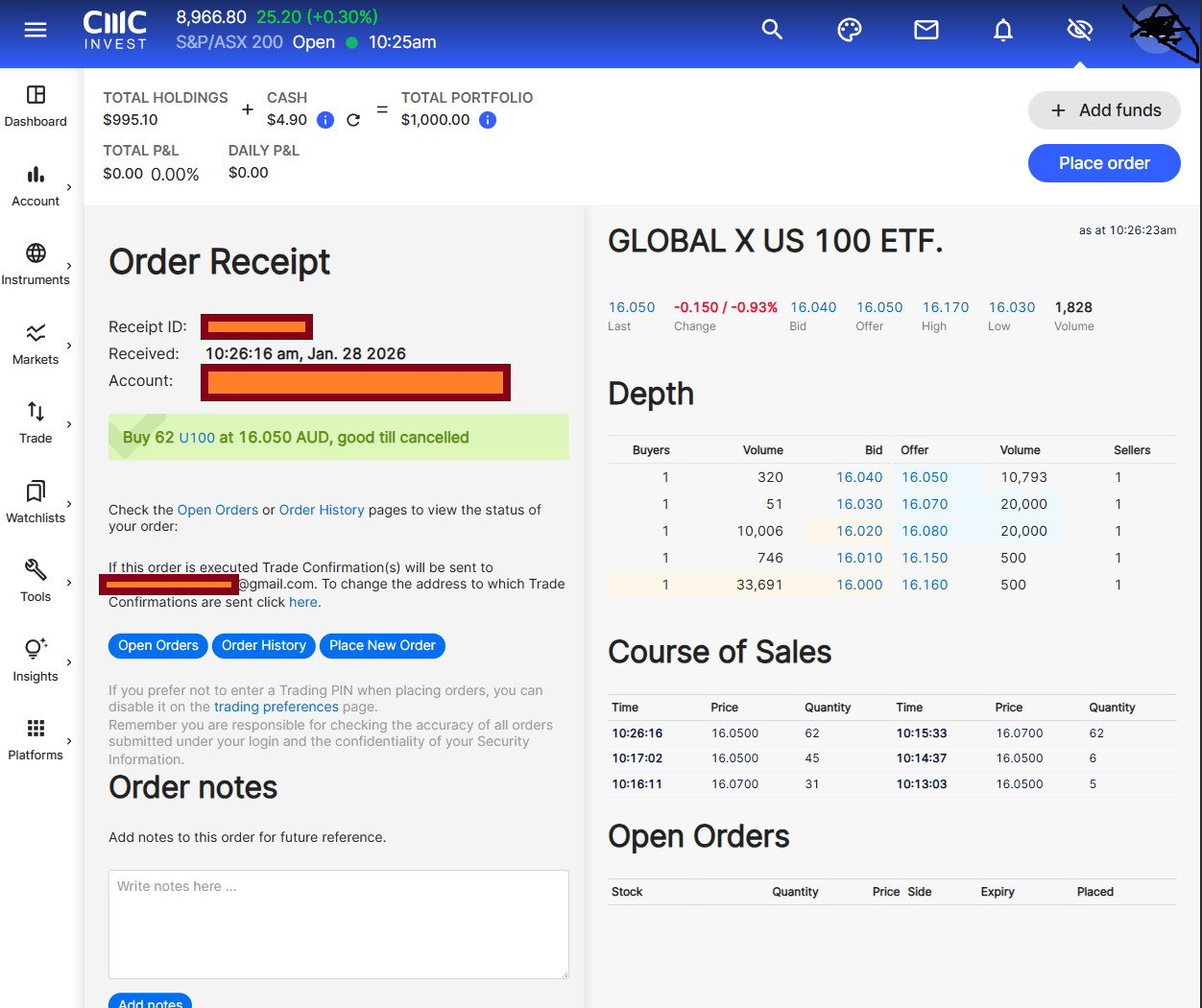Click the 1,828 Volume value

[x=1073, y=307]
